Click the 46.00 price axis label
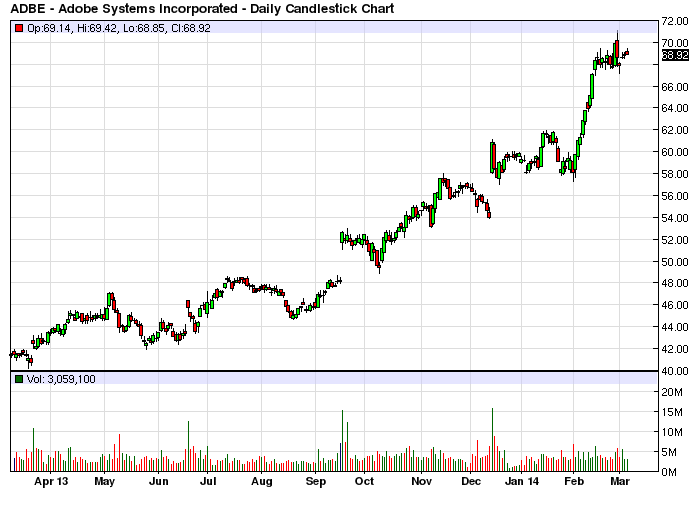The width and height of the screenshot is (700, 512). [675, 305]
